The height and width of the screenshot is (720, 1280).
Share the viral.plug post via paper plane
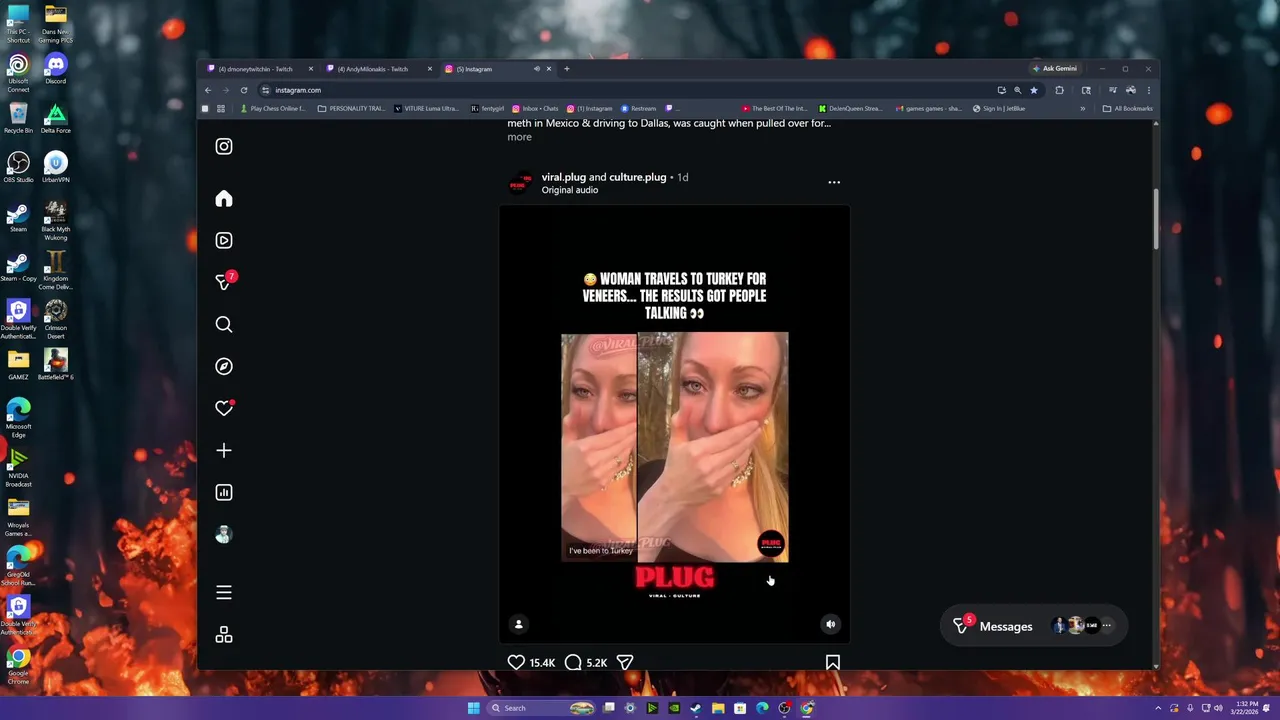pos(625,662)
